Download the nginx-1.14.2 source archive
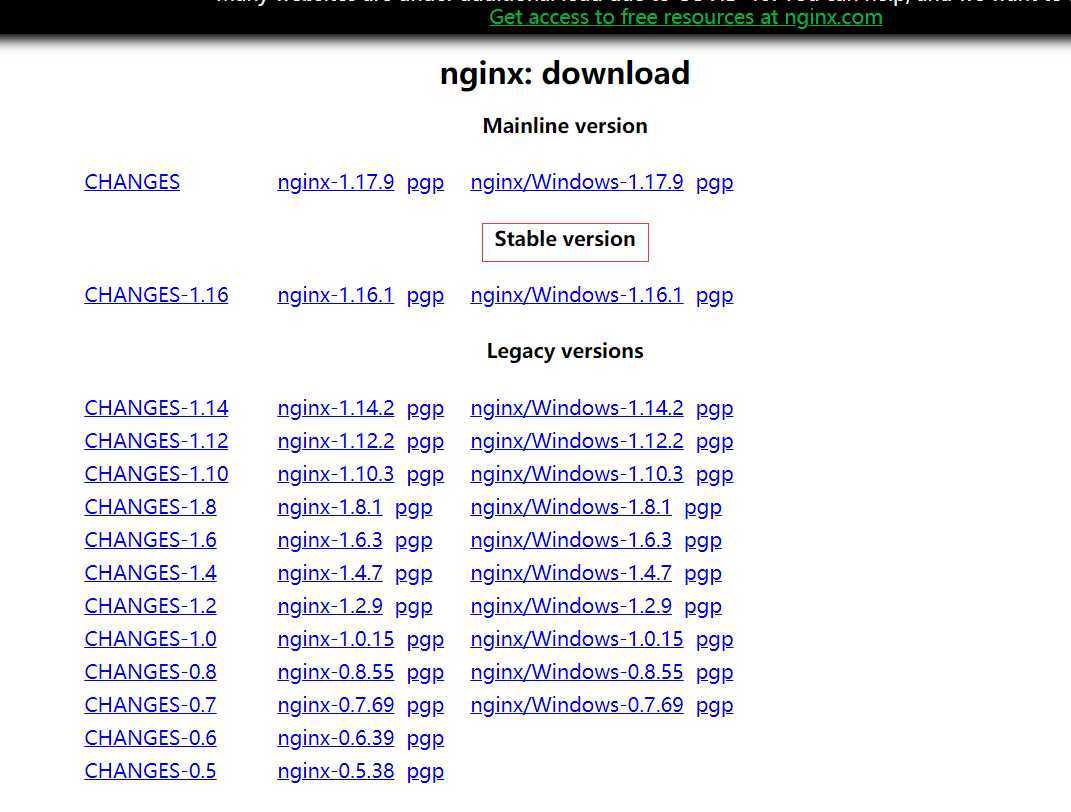The width and height of the screenshot is (1071, 812). (x=335, y=408)
